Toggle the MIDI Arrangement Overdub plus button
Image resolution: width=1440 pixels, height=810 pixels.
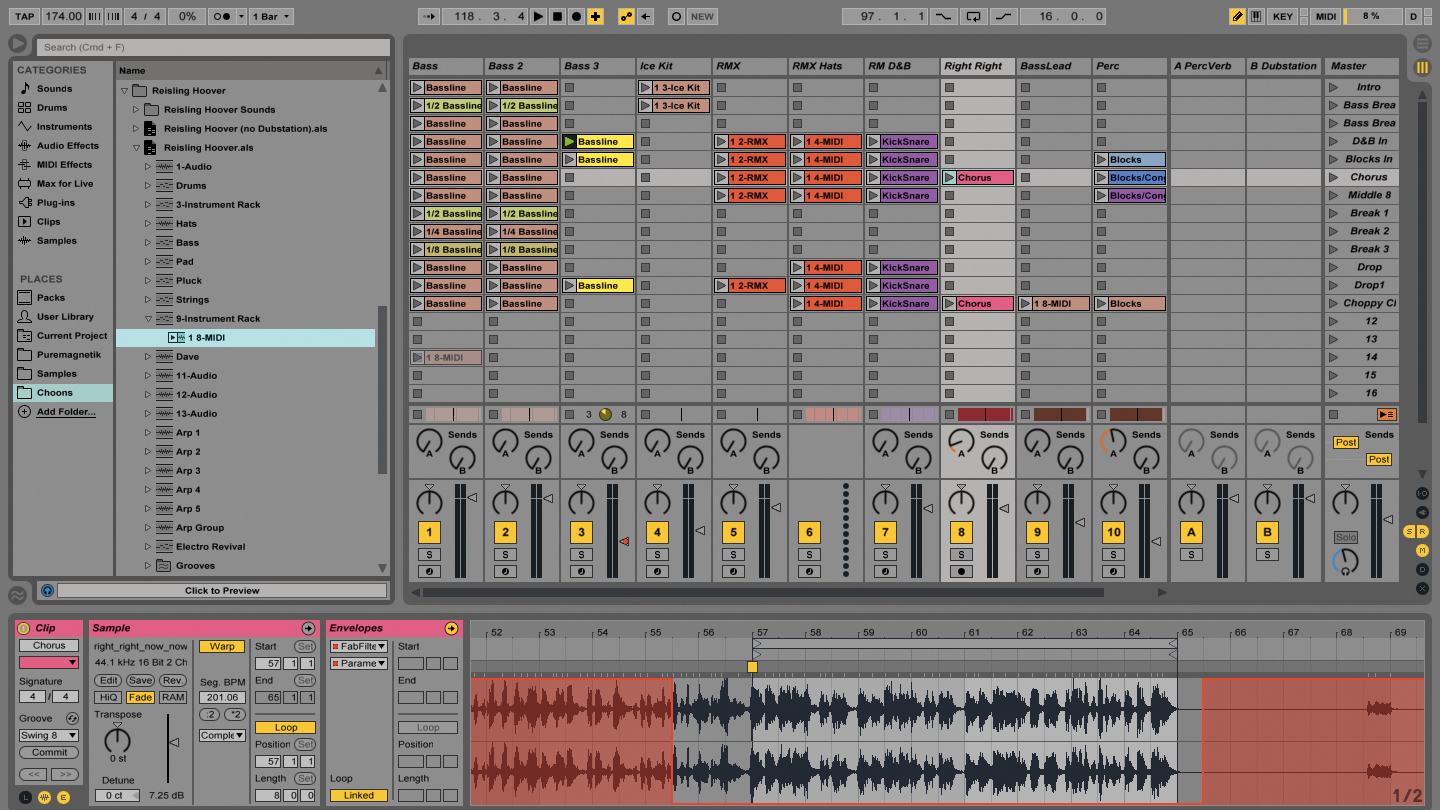click(x=595, y=16)
